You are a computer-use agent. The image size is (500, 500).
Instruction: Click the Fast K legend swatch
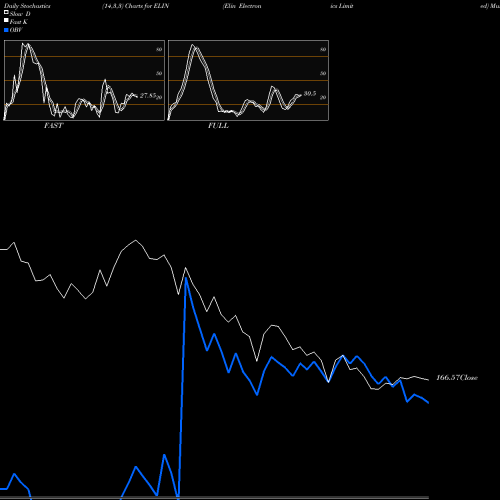[x=6, y=21]
